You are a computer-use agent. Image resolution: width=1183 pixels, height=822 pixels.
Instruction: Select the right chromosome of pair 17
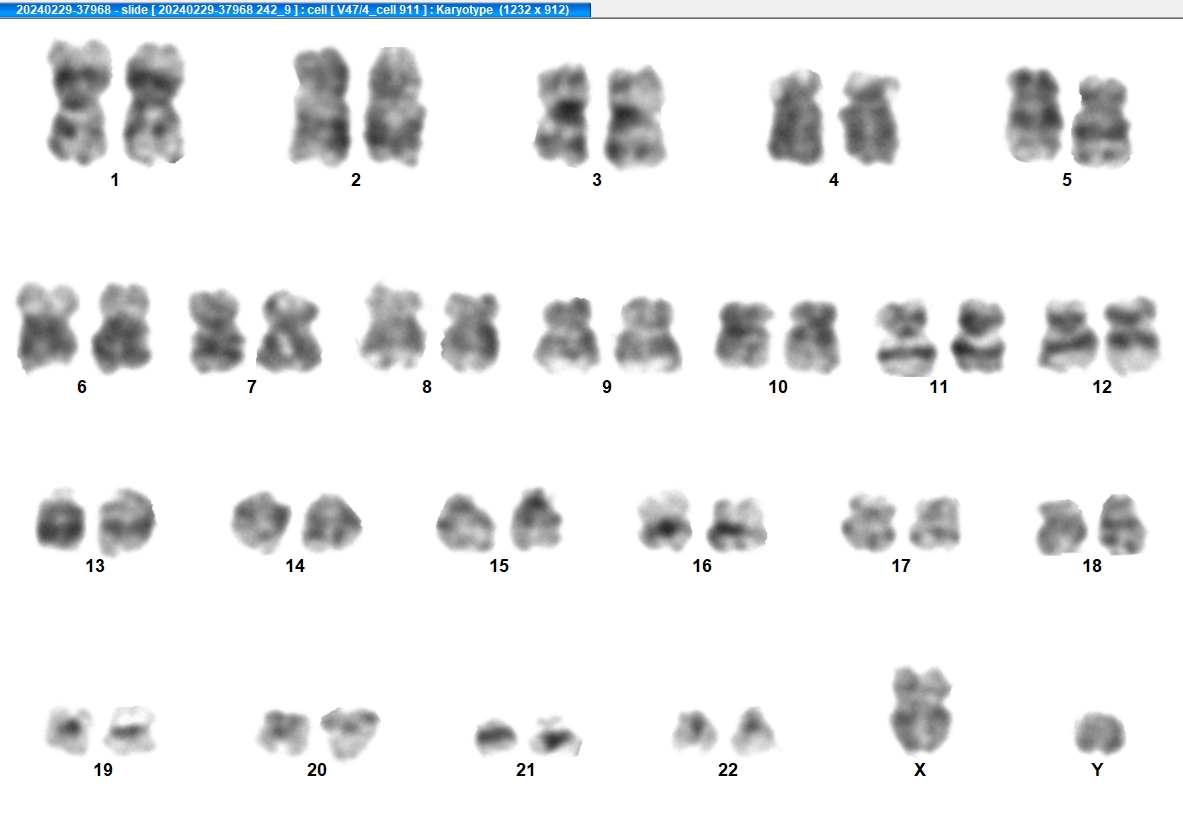click(935, 522)
